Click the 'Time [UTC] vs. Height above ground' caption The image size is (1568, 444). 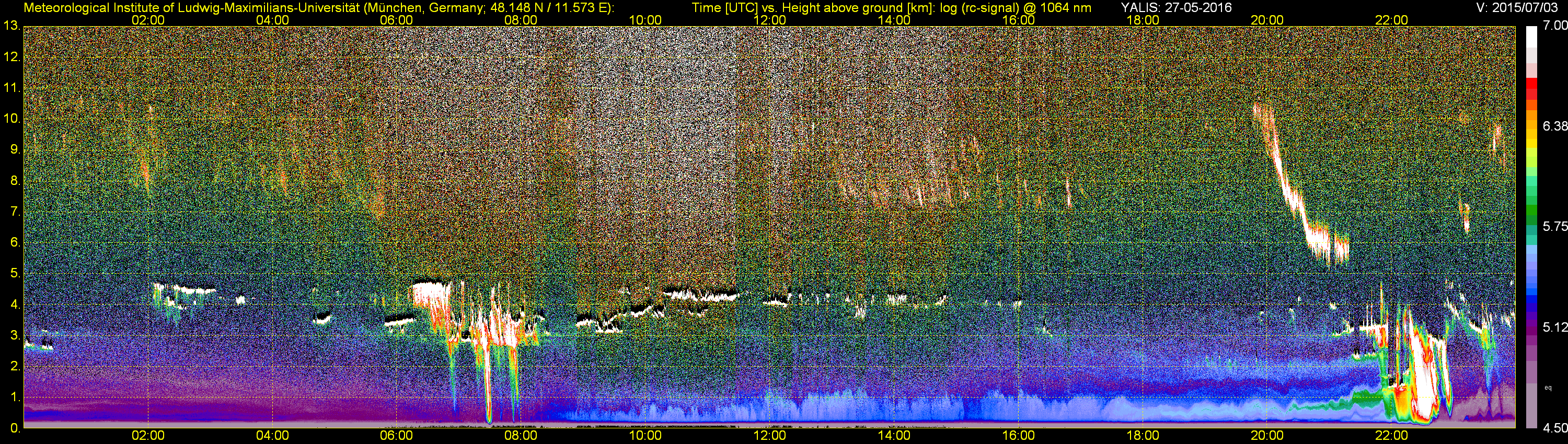pos(892,8)
